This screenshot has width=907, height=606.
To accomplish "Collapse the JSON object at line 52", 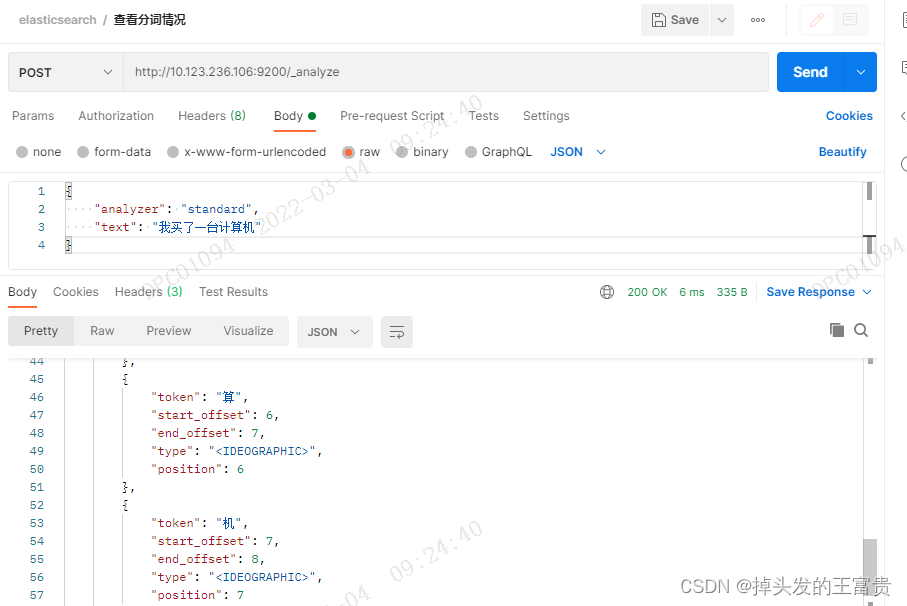I will pos(126,505).
